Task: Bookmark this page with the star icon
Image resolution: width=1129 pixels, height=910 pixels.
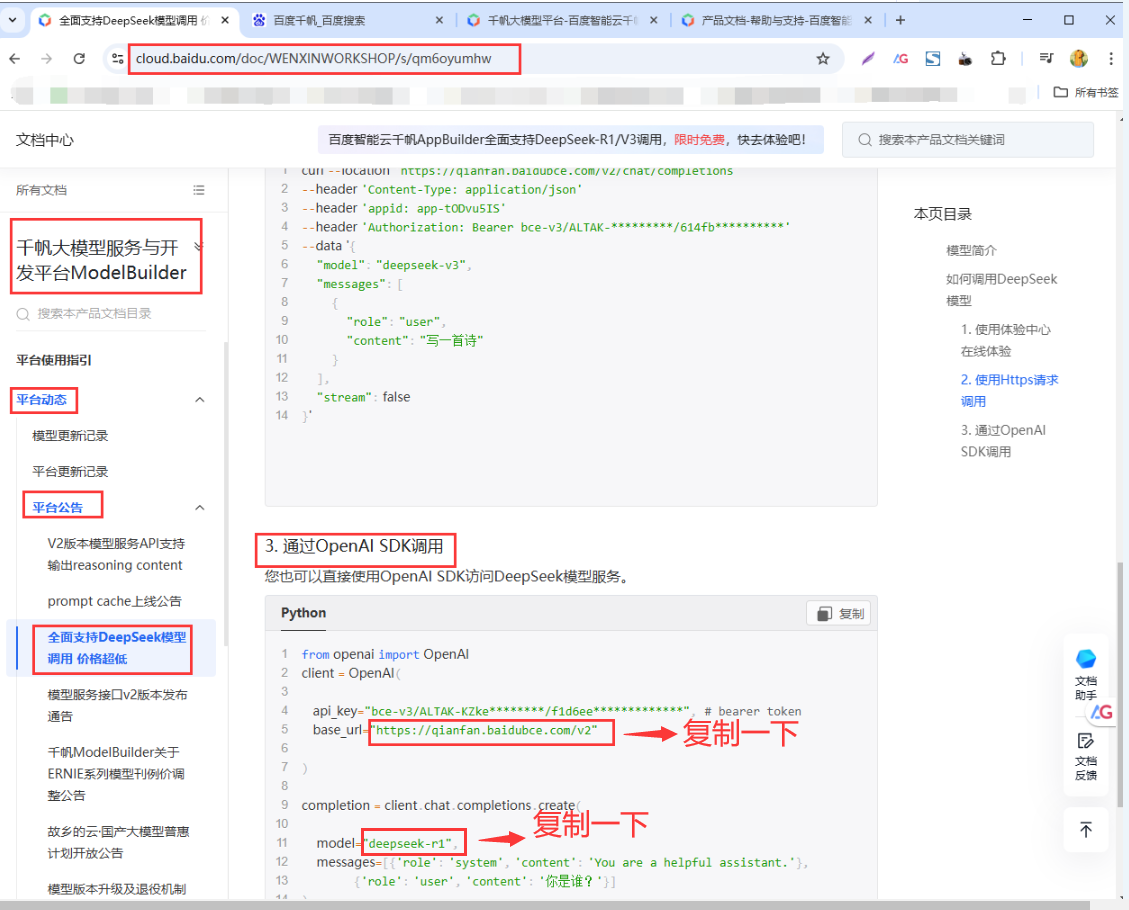Action: (x=823, y=59)
